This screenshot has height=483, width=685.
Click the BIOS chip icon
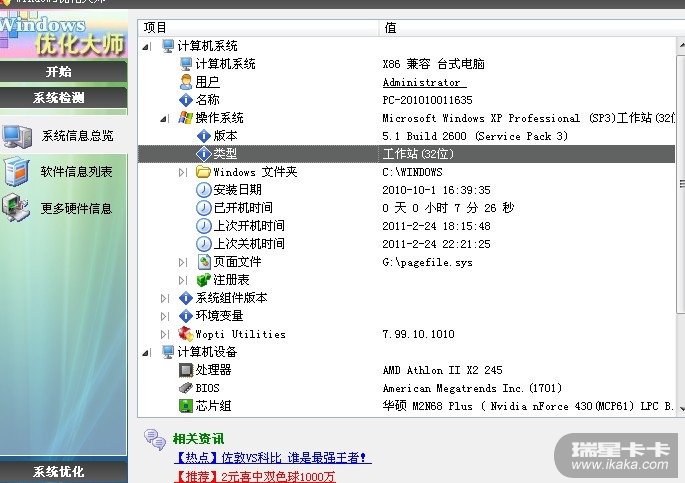(186, 388)
